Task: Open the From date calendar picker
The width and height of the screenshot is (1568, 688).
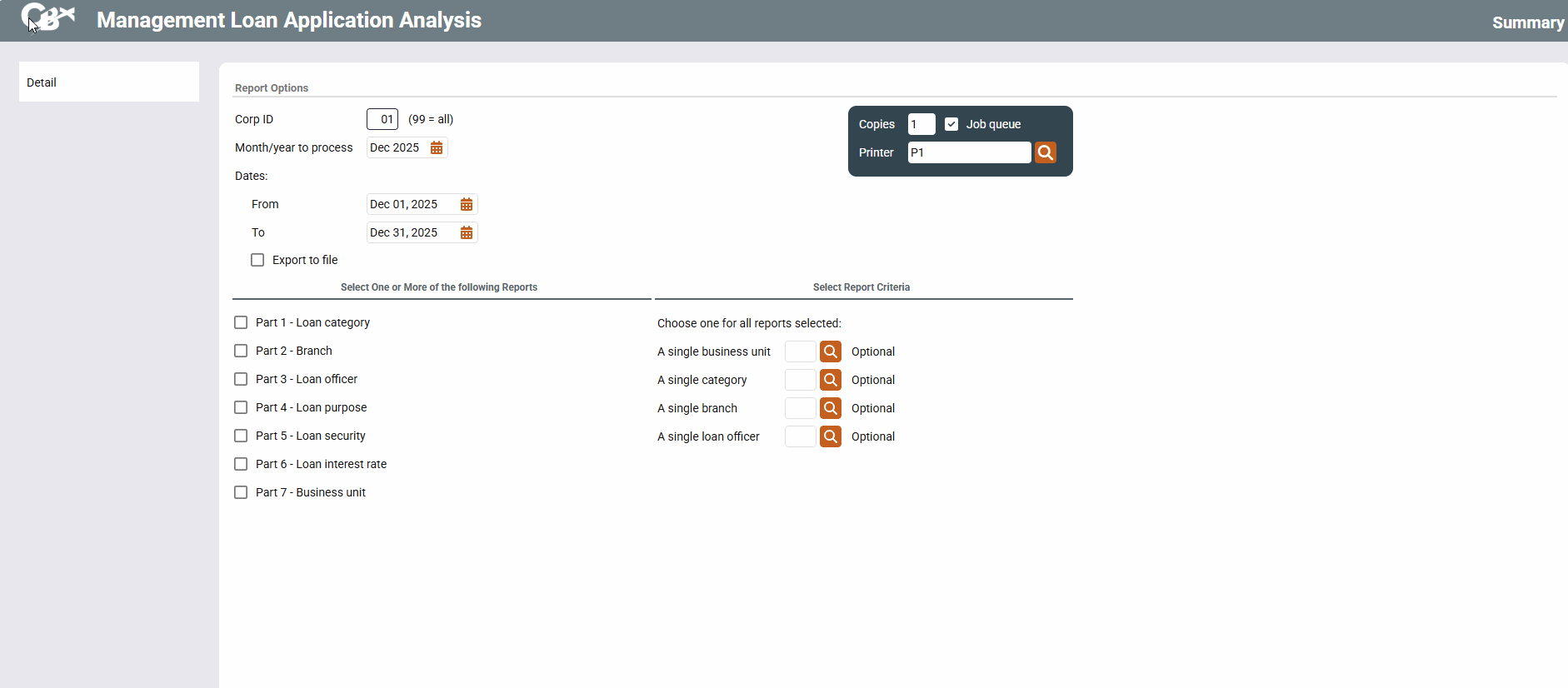Action: 466,204
